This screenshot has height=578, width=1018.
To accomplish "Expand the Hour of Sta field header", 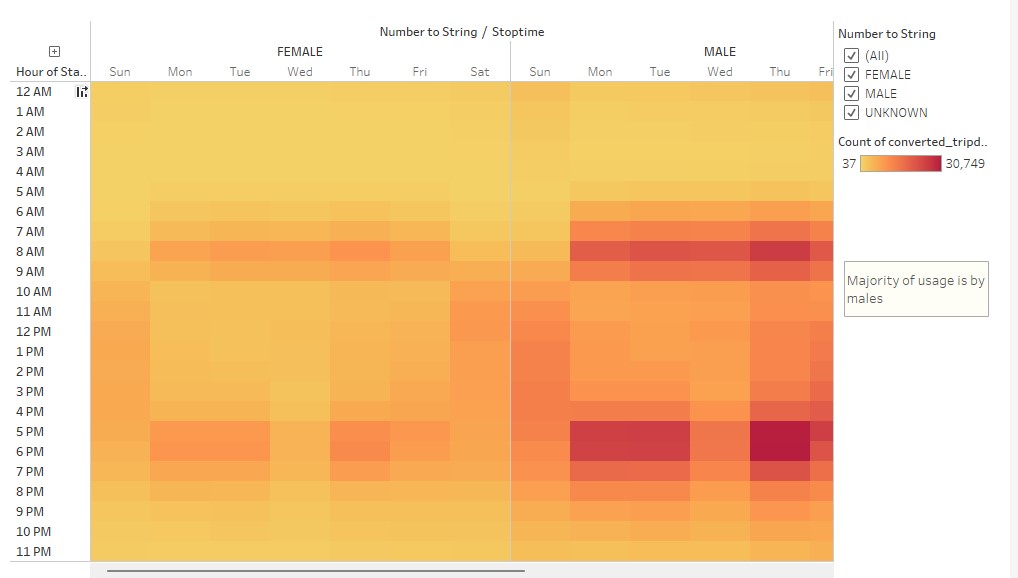I will [x=48, y=72].
